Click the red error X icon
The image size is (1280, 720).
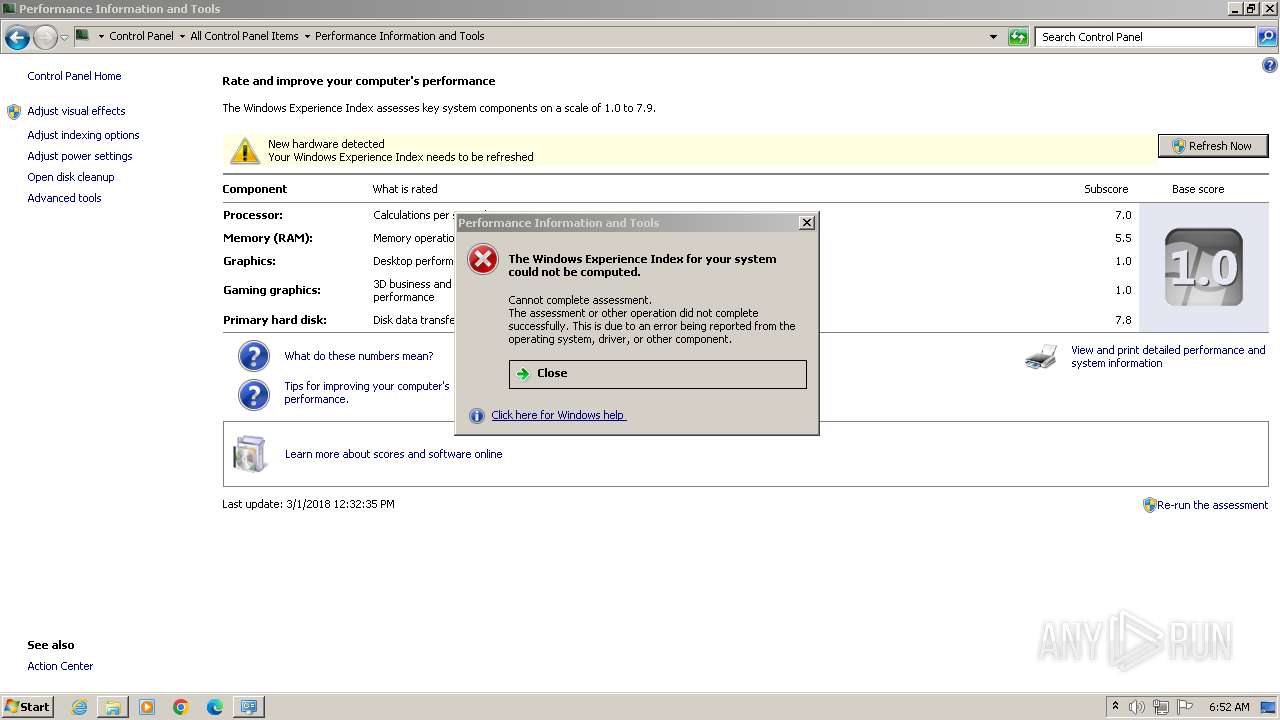pyautogui.click(x=483, y=260)
